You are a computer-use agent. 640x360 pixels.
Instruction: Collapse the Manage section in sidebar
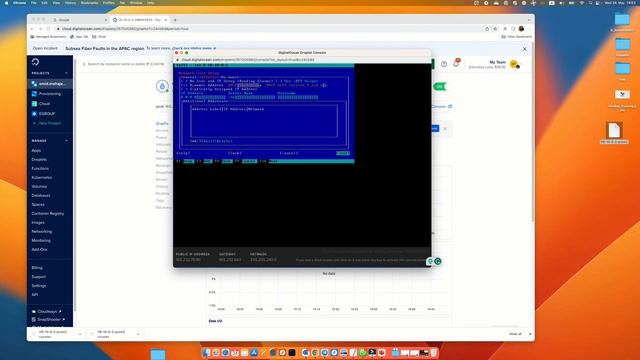point(67,140)
